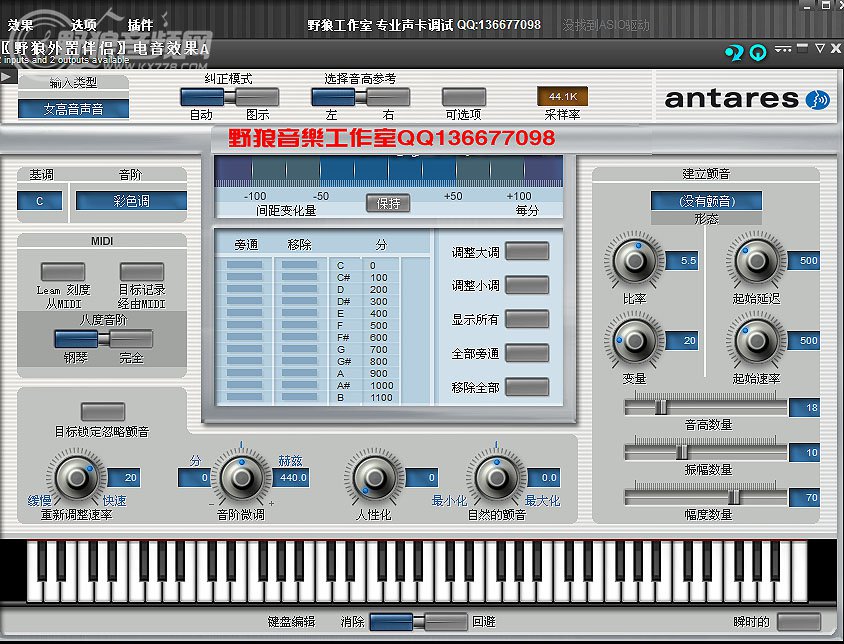Open the 彩色调 scale dropdown
This screenshot has width=844, height=644.
tap(131, 201)
